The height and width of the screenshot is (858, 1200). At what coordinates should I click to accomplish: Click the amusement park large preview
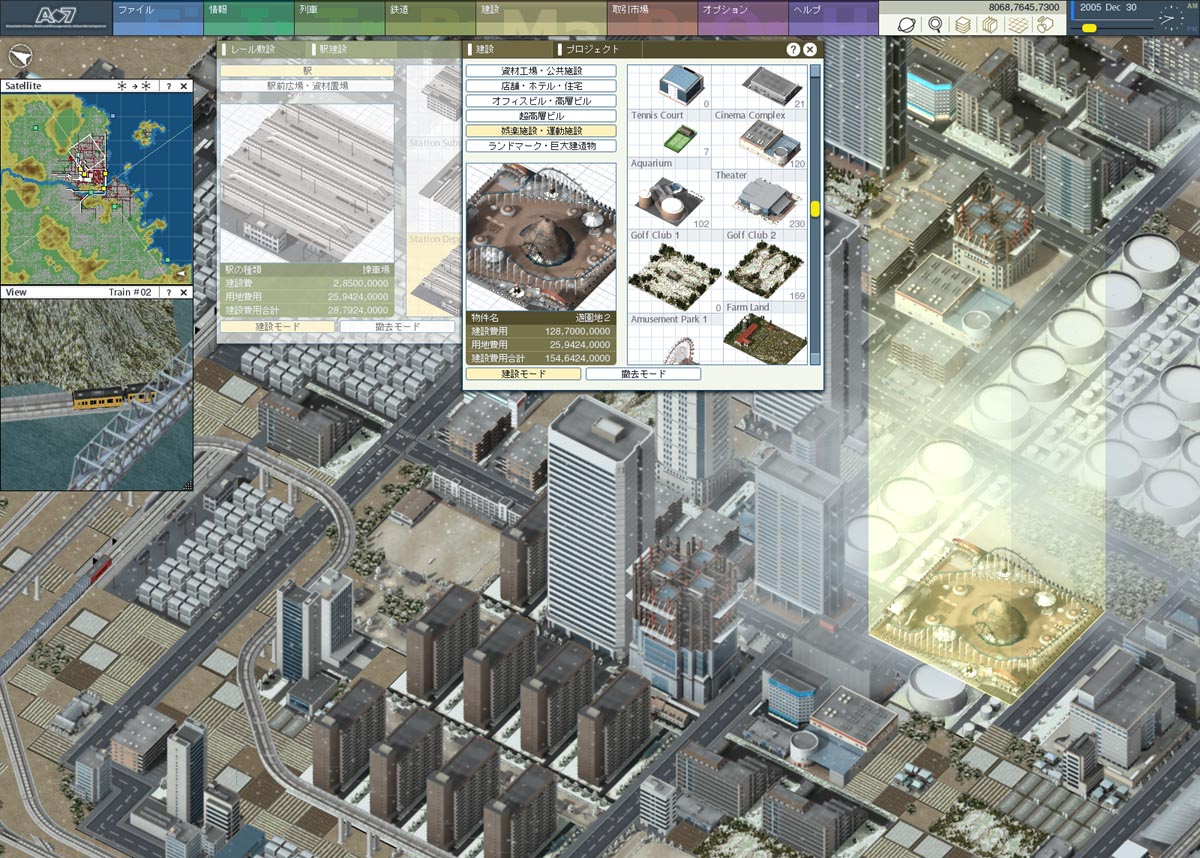click(541, 235)
